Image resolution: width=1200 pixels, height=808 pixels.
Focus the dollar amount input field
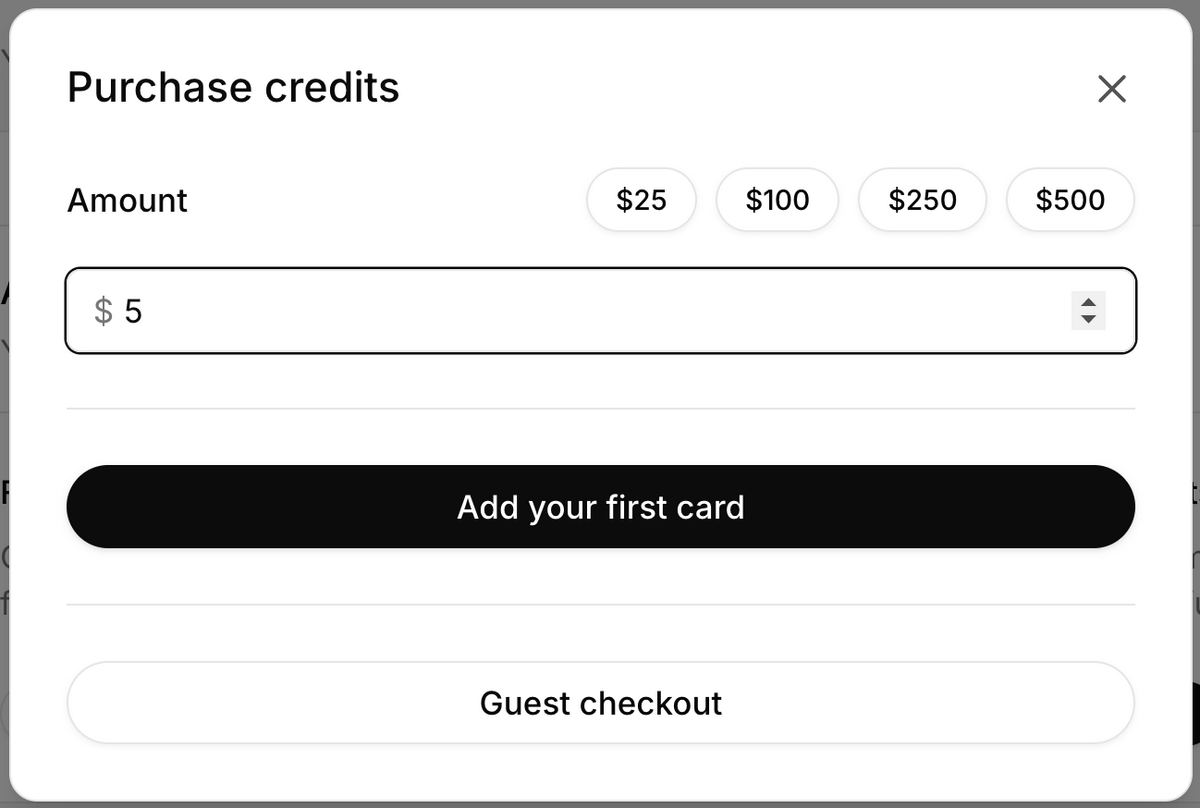[600, 311]
